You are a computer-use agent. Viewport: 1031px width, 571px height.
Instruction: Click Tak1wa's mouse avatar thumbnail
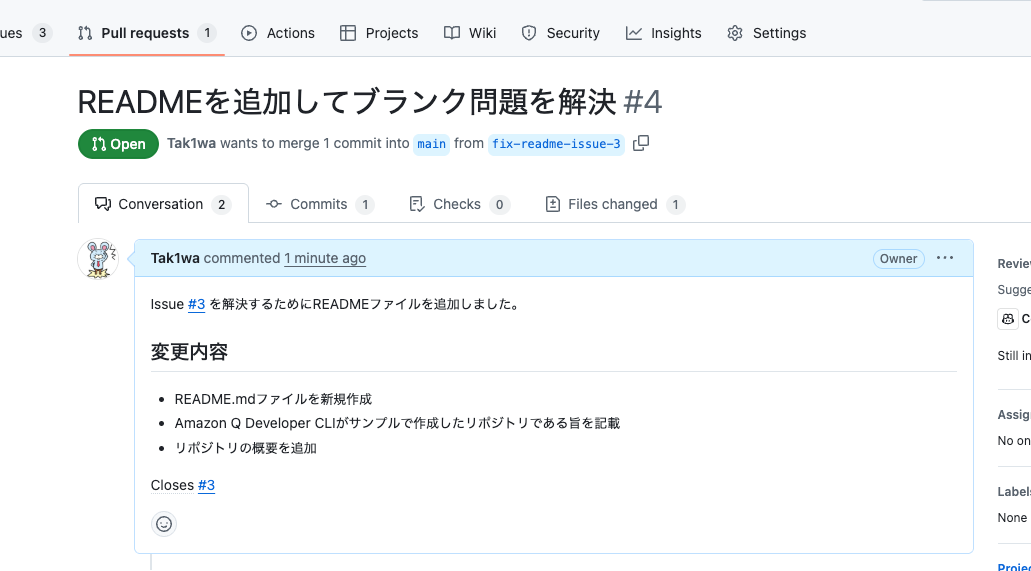click(98, 260)
